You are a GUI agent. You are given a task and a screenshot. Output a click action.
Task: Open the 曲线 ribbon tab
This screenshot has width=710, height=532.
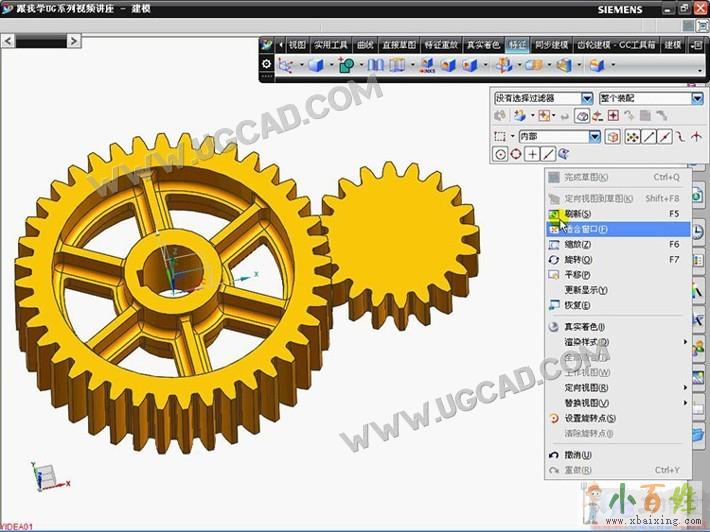click(x=364, y=45)
